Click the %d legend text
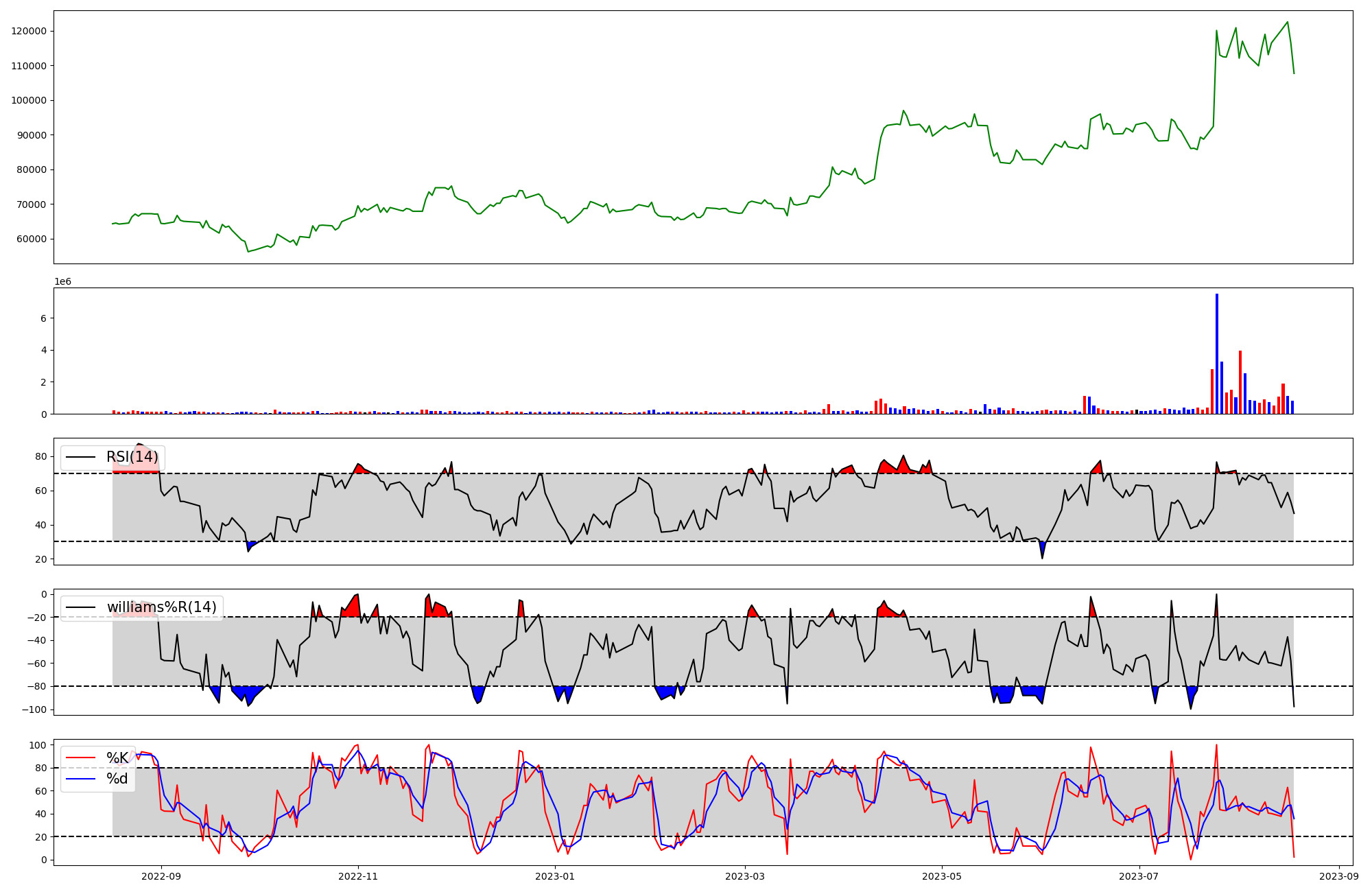This screenshot has width=1372, height=892. pyautogui.click(x=117, y=779)
